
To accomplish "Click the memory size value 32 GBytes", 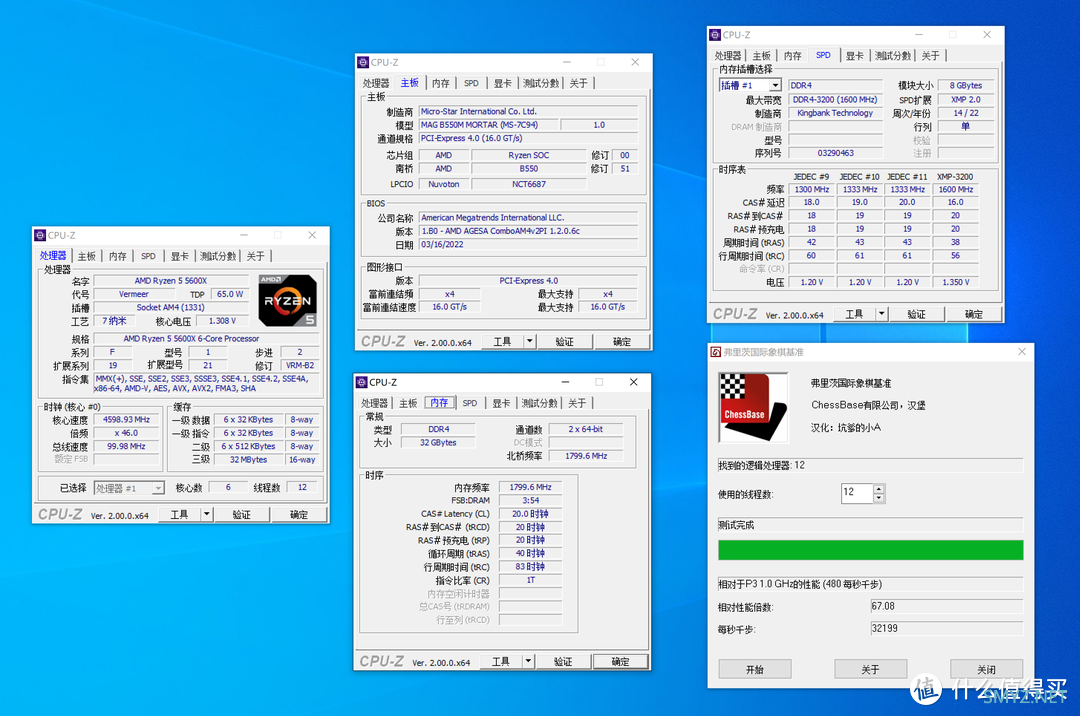I will coord(438,443).
